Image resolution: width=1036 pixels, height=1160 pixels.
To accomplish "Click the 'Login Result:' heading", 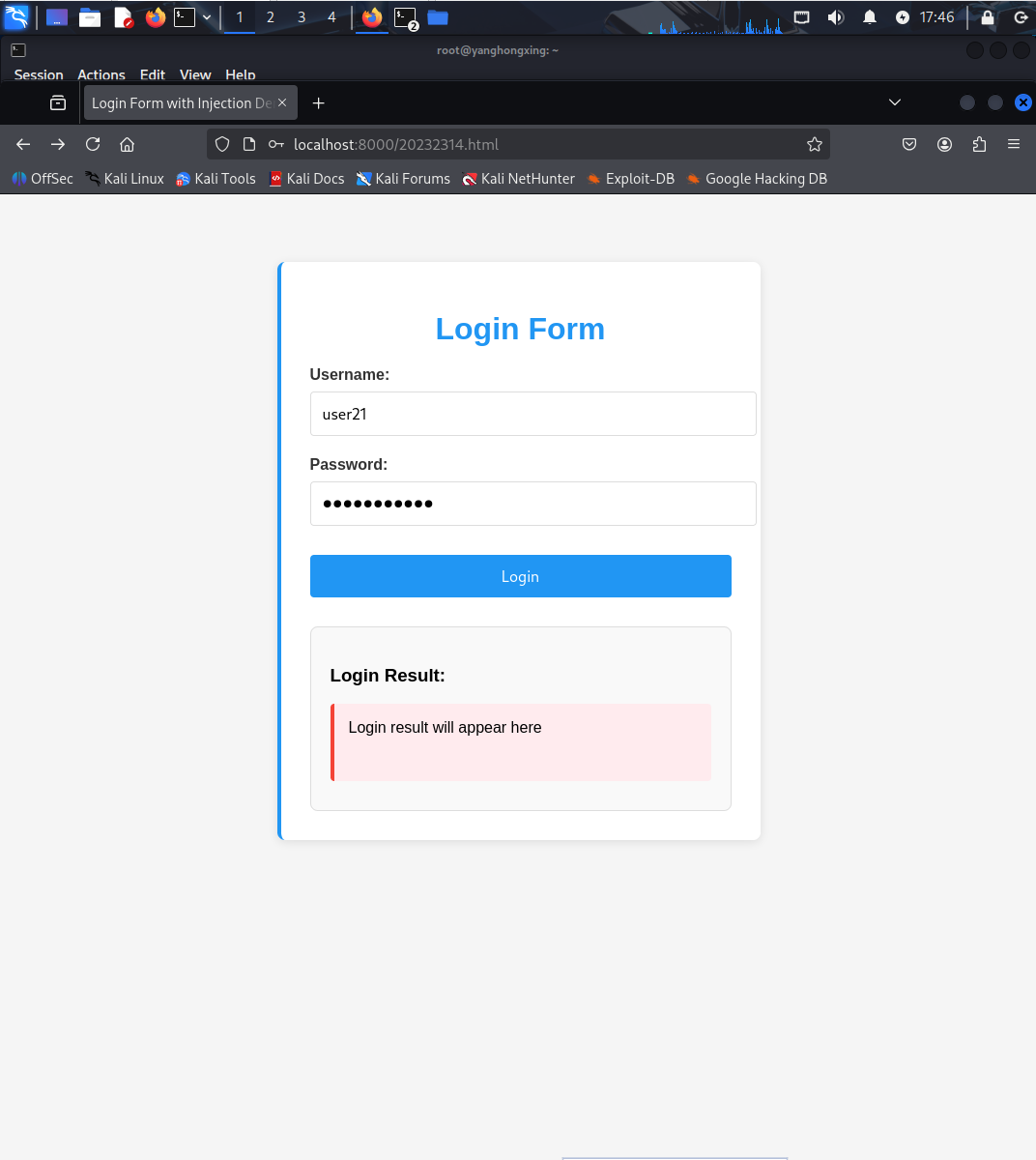I will click(388, 676).
